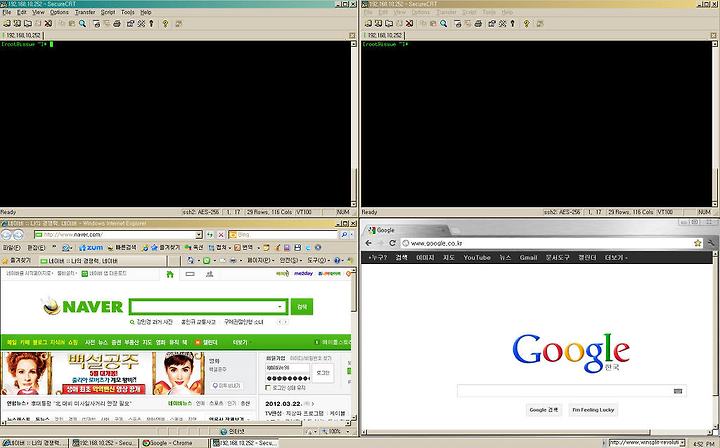This screenshot has height=448, width=720.
Task: Click Google 검색 button
Action: 544,409
